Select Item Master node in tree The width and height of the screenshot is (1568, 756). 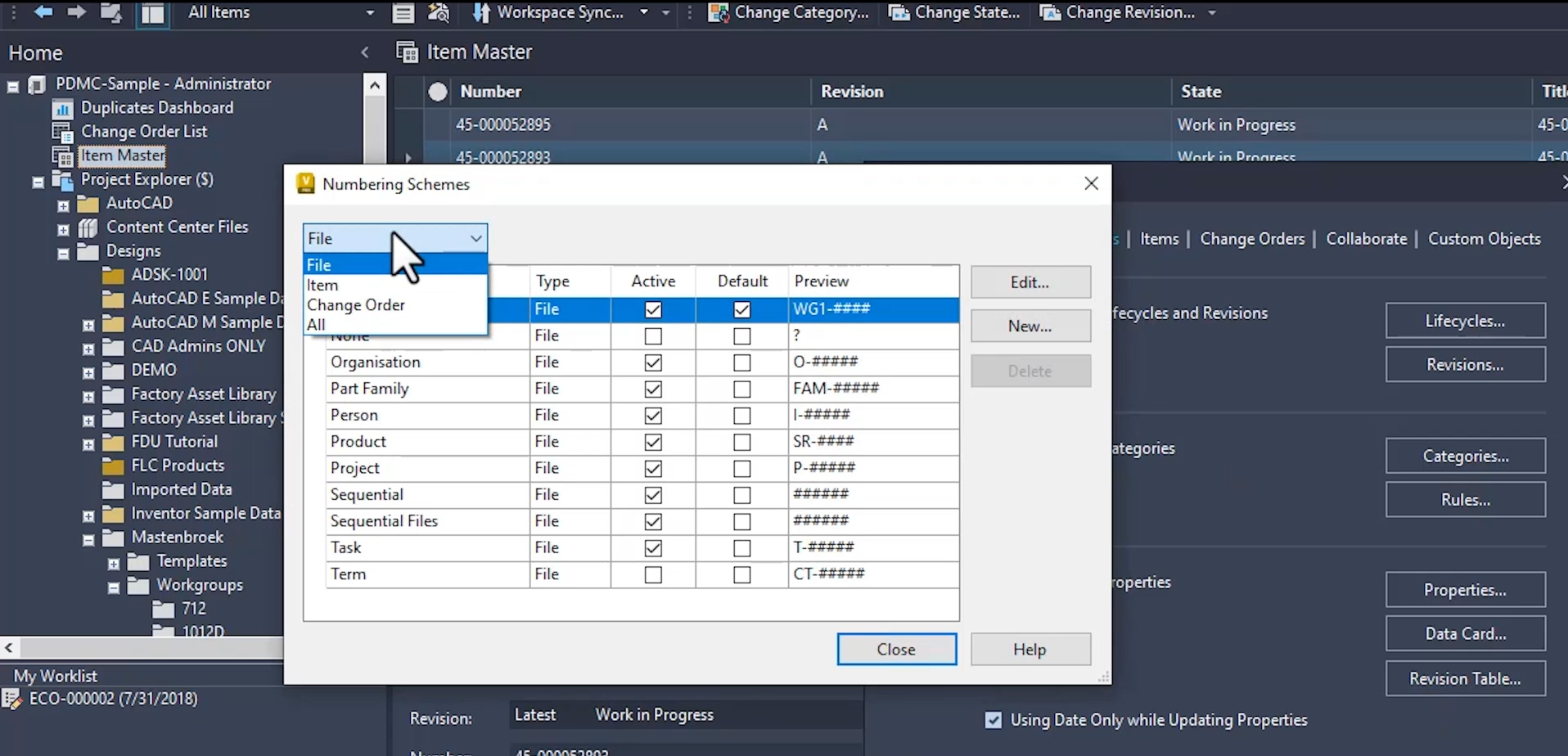click(123, 155)
